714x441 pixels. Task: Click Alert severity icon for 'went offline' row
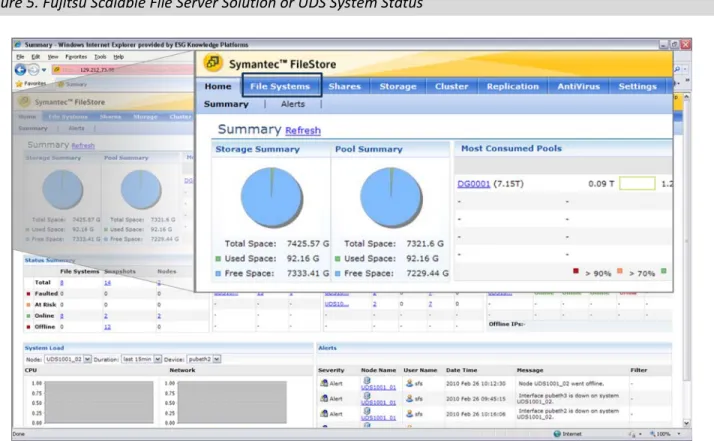click(x=324, y=383)
